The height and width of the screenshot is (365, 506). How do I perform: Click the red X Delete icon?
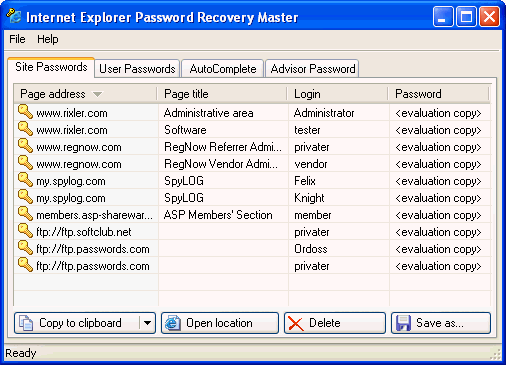(x=296, y=323)
